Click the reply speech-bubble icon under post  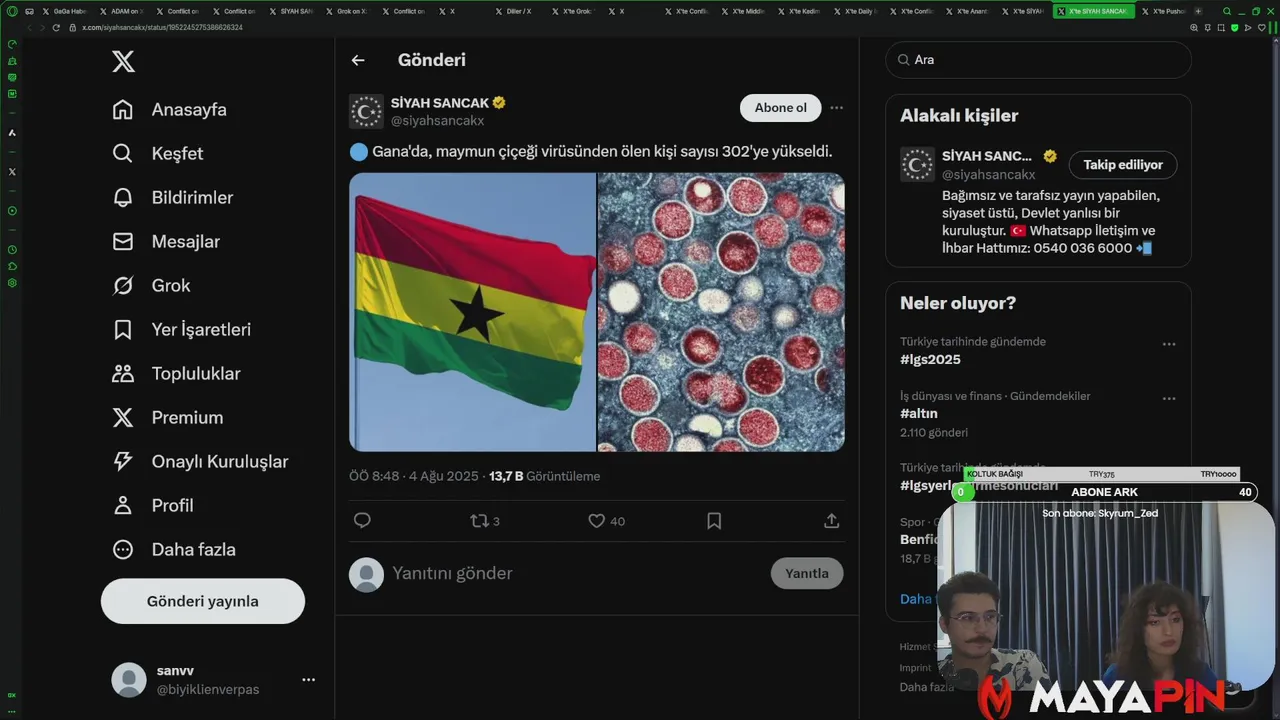point(362,521)
